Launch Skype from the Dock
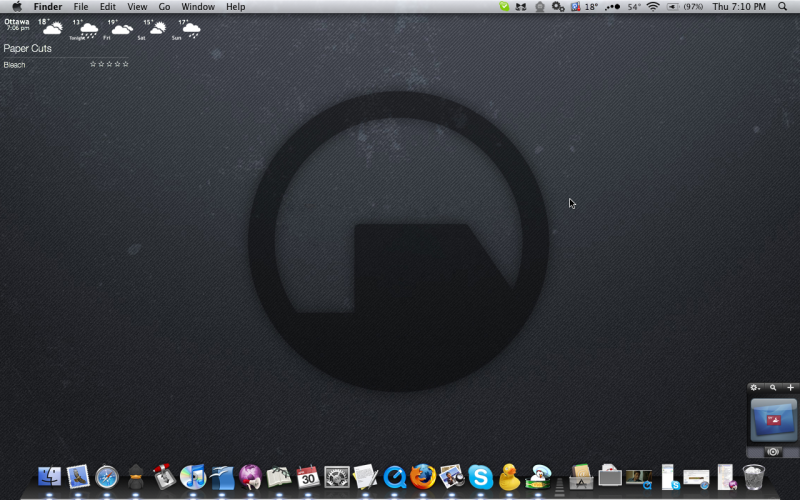This screenshot has width=800, height=500. [x=481, y=478]
